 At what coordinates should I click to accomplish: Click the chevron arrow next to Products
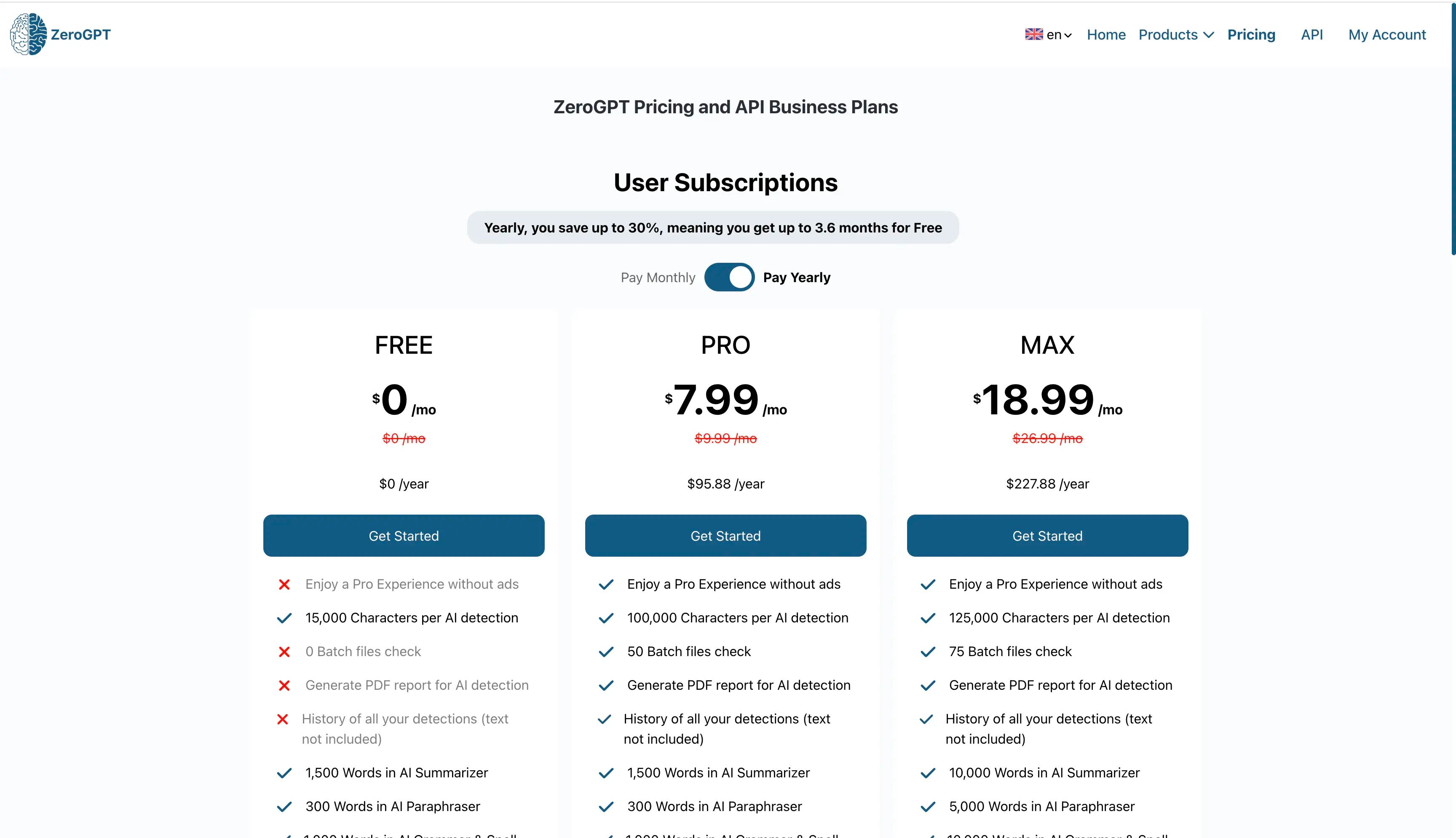tap(1208, 35)
